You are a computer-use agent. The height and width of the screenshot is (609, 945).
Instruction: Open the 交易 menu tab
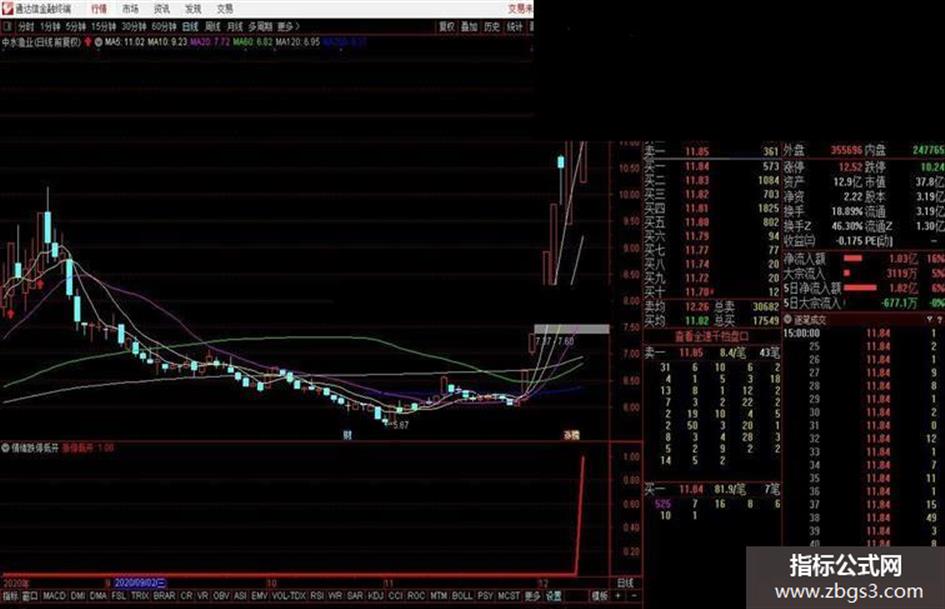click(x=225, y=9)
